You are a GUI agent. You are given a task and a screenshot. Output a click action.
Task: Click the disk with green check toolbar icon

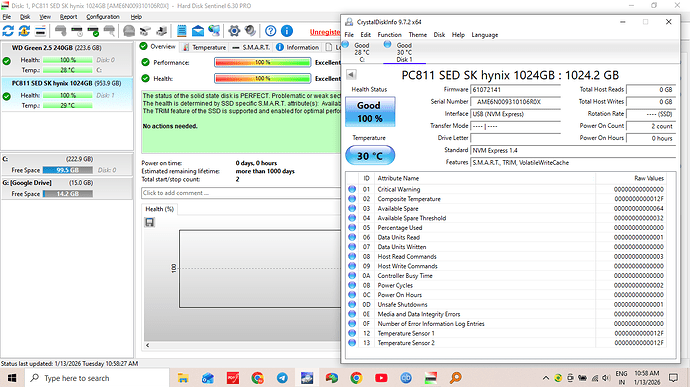93,31
